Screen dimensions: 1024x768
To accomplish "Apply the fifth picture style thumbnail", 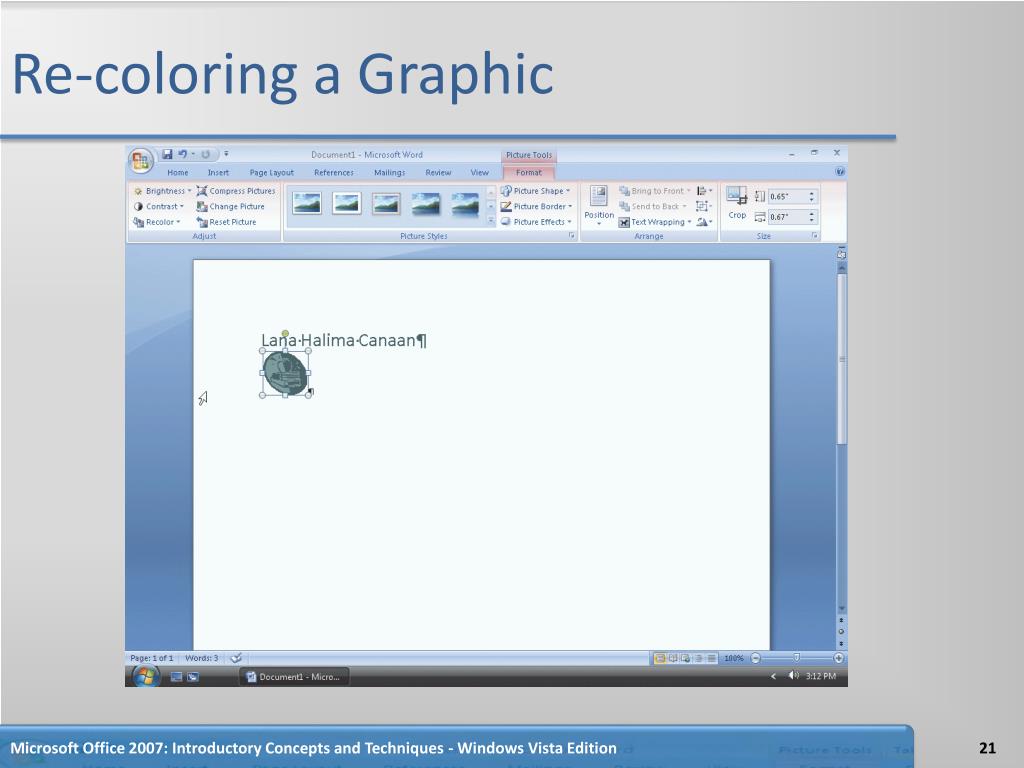I will point(465,203).
